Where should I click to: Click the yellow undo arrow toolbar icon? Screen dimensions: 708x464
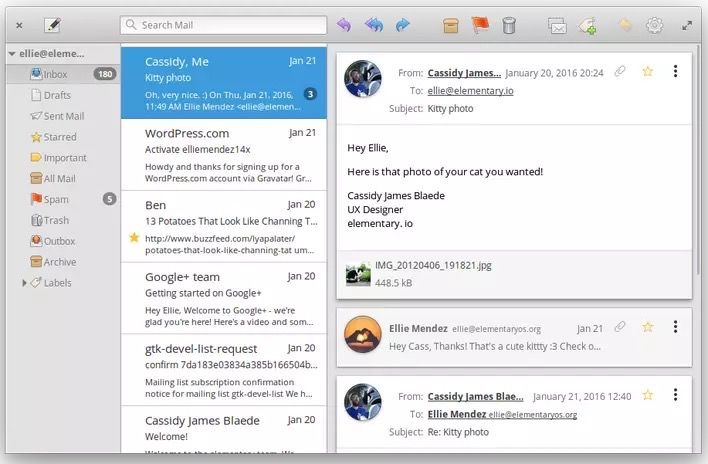pyautogui.click(x=625, y=25)
